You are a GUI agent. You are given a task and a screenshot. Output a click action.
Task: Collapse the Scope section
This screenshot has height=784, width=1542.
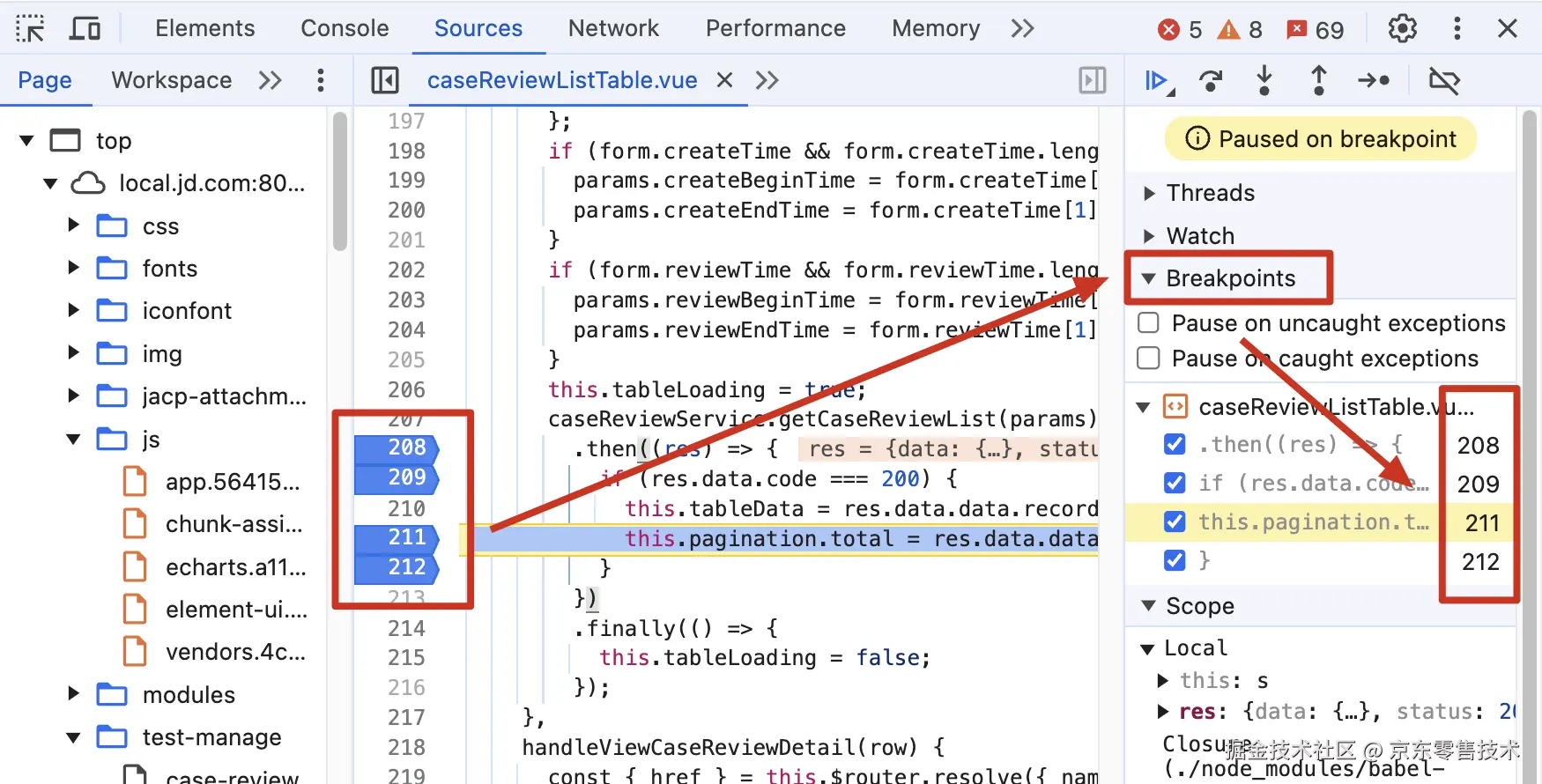click(x=1148, y=606)
